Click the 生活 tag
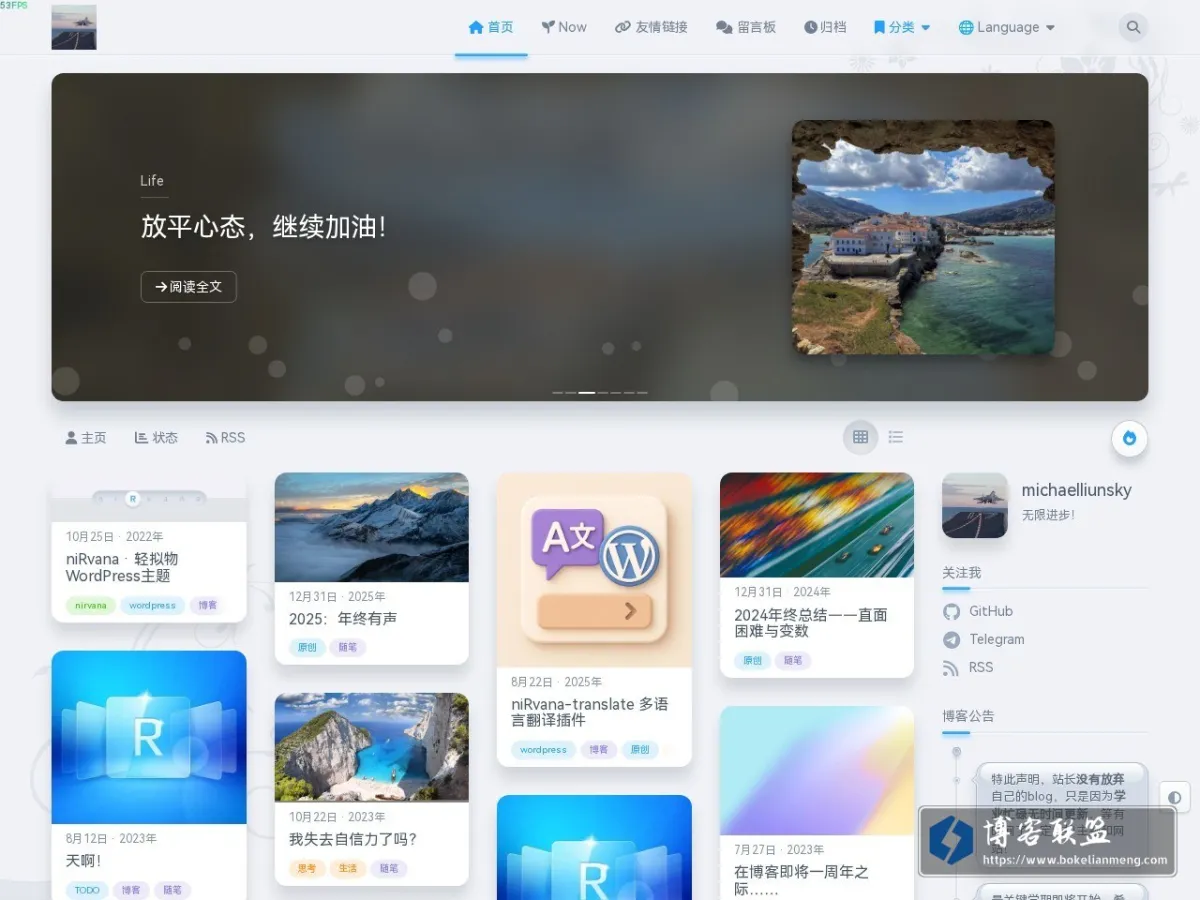The height and width of the screenshot is (900, 1200). pos(348,868)
